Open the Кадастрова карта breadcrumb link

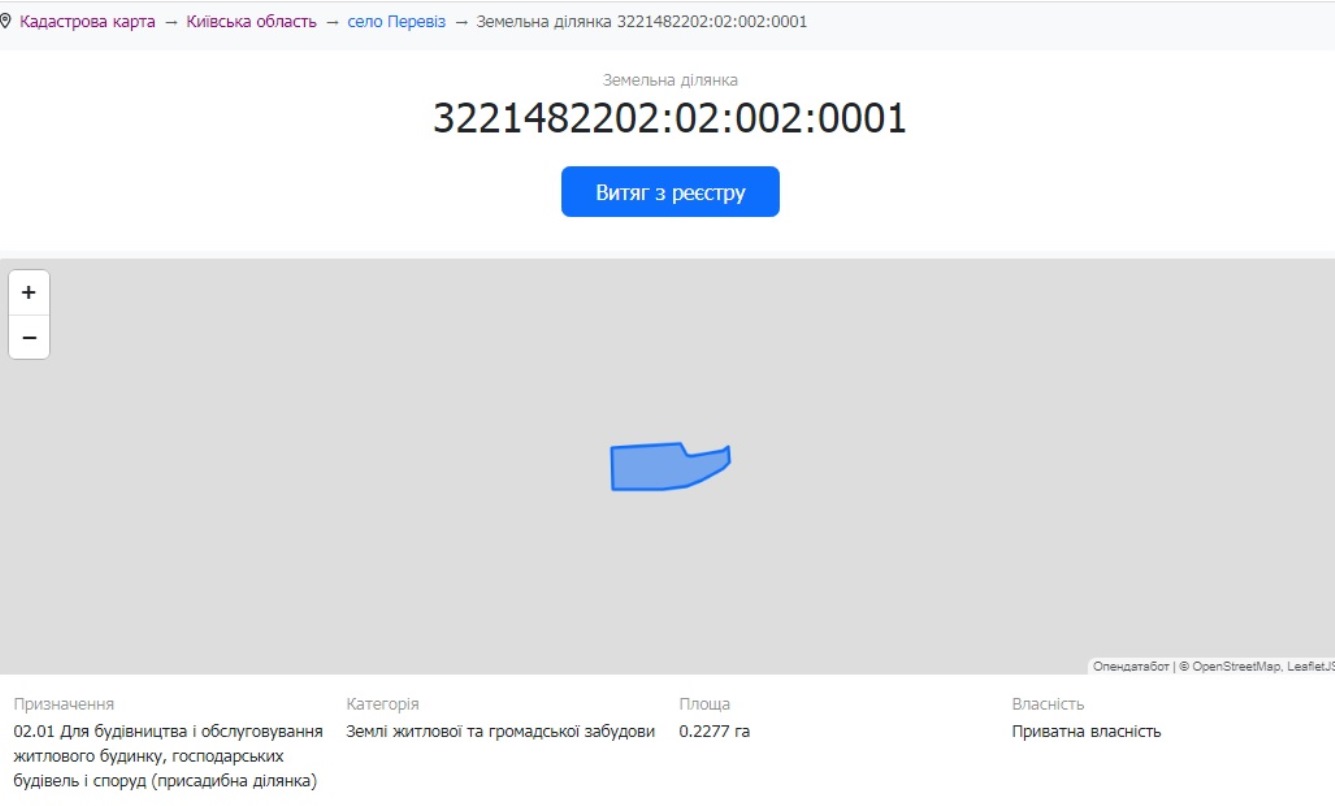pyautogui.click(x=87, y=22)
